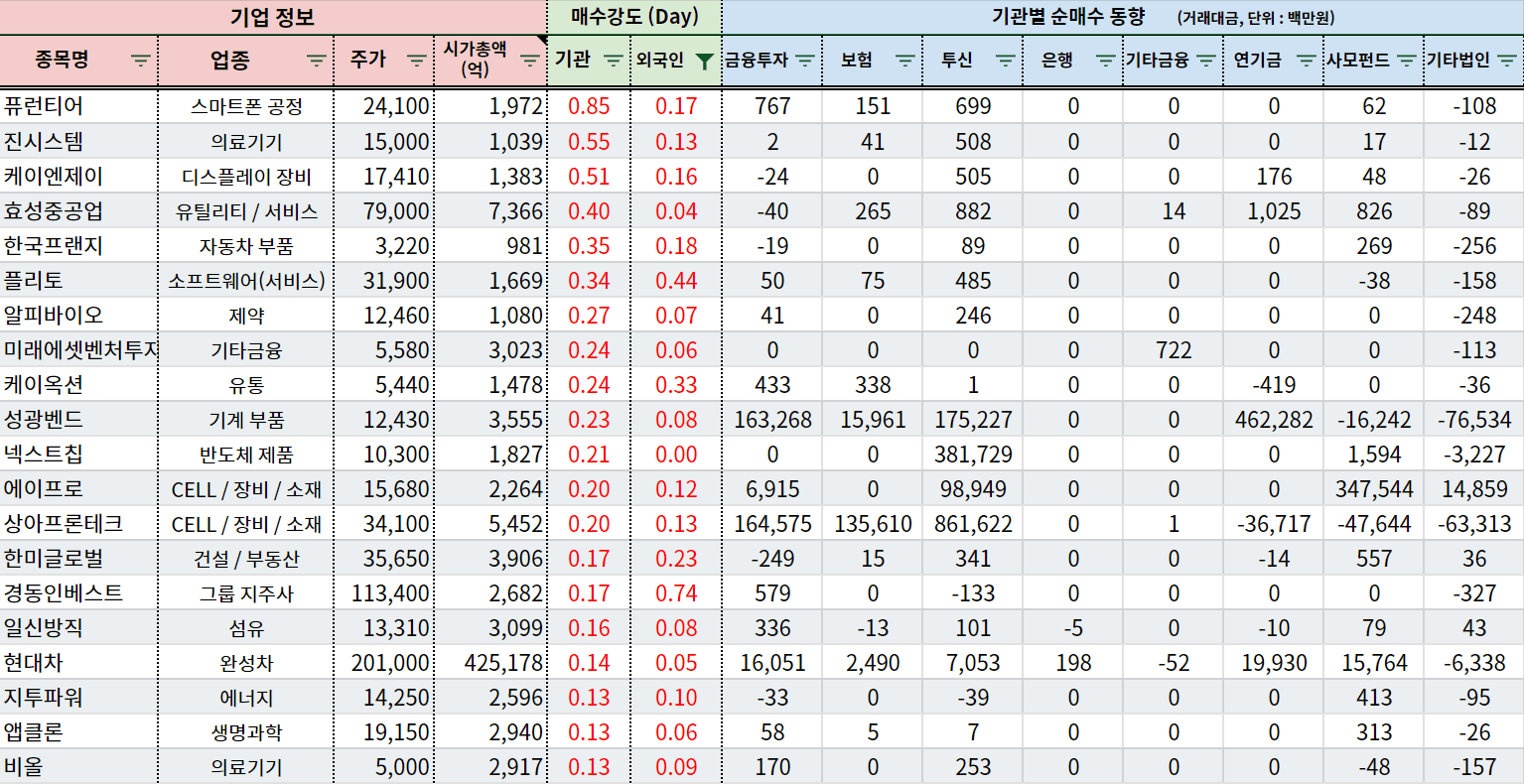Select 기타법인 value -76,534
The height and width of the screenshot is (784, 1524).
coord(1474,419)
